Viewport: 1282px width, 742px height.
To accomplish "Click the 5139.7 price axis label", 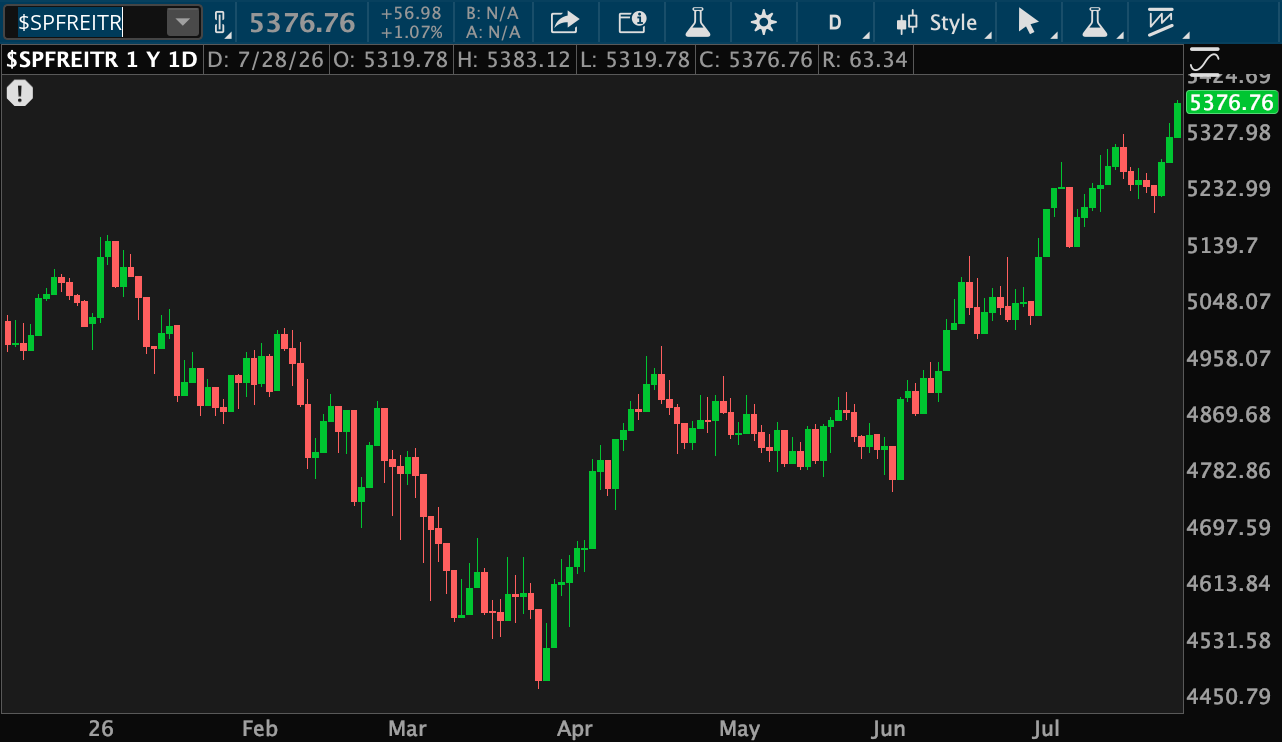I will coord(1223,245).
